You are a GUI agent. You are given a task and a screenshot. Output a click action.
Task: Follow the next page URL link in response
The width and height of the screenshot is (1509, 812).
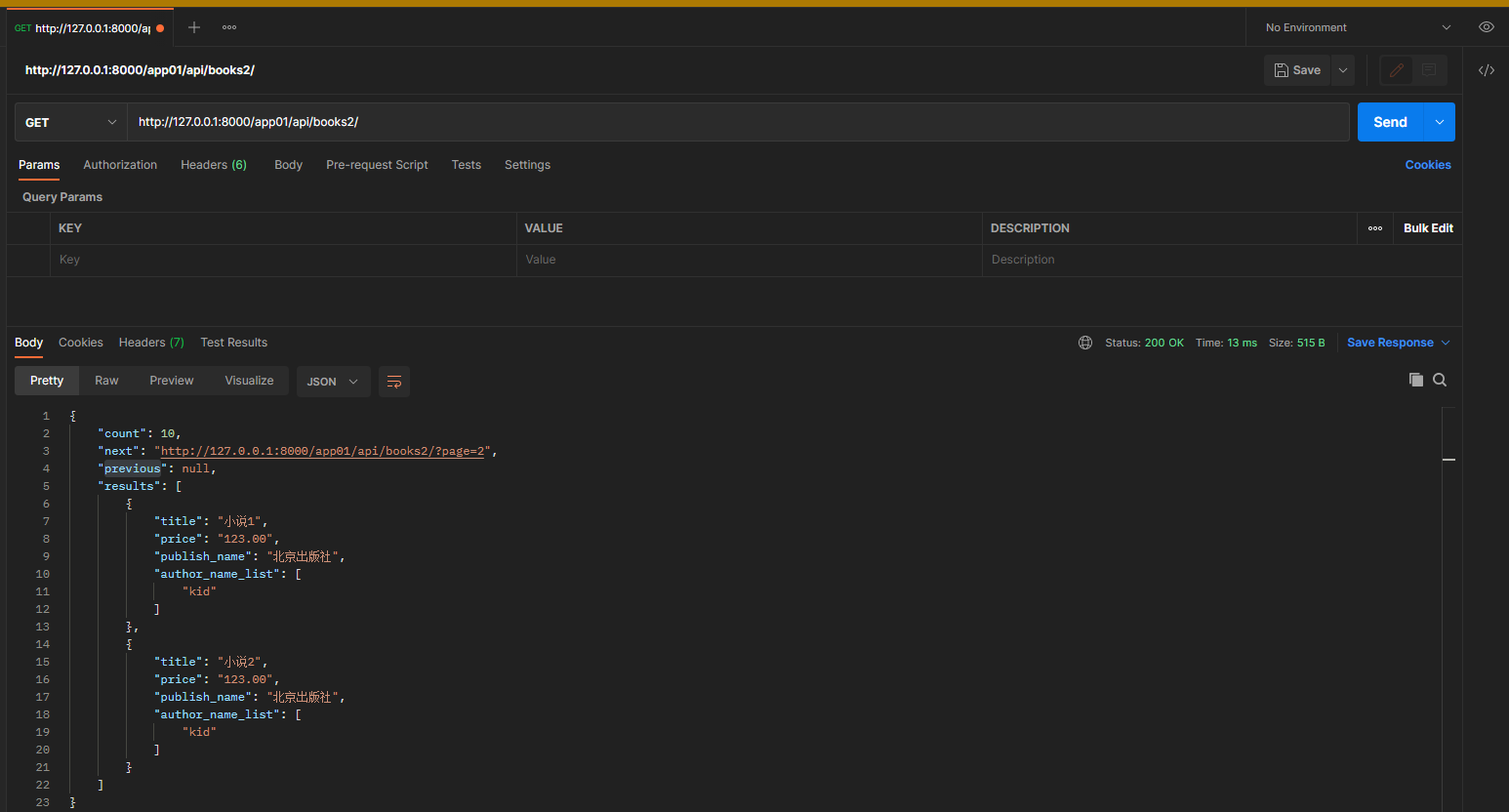pyautogui.click(x=323, y=451)
